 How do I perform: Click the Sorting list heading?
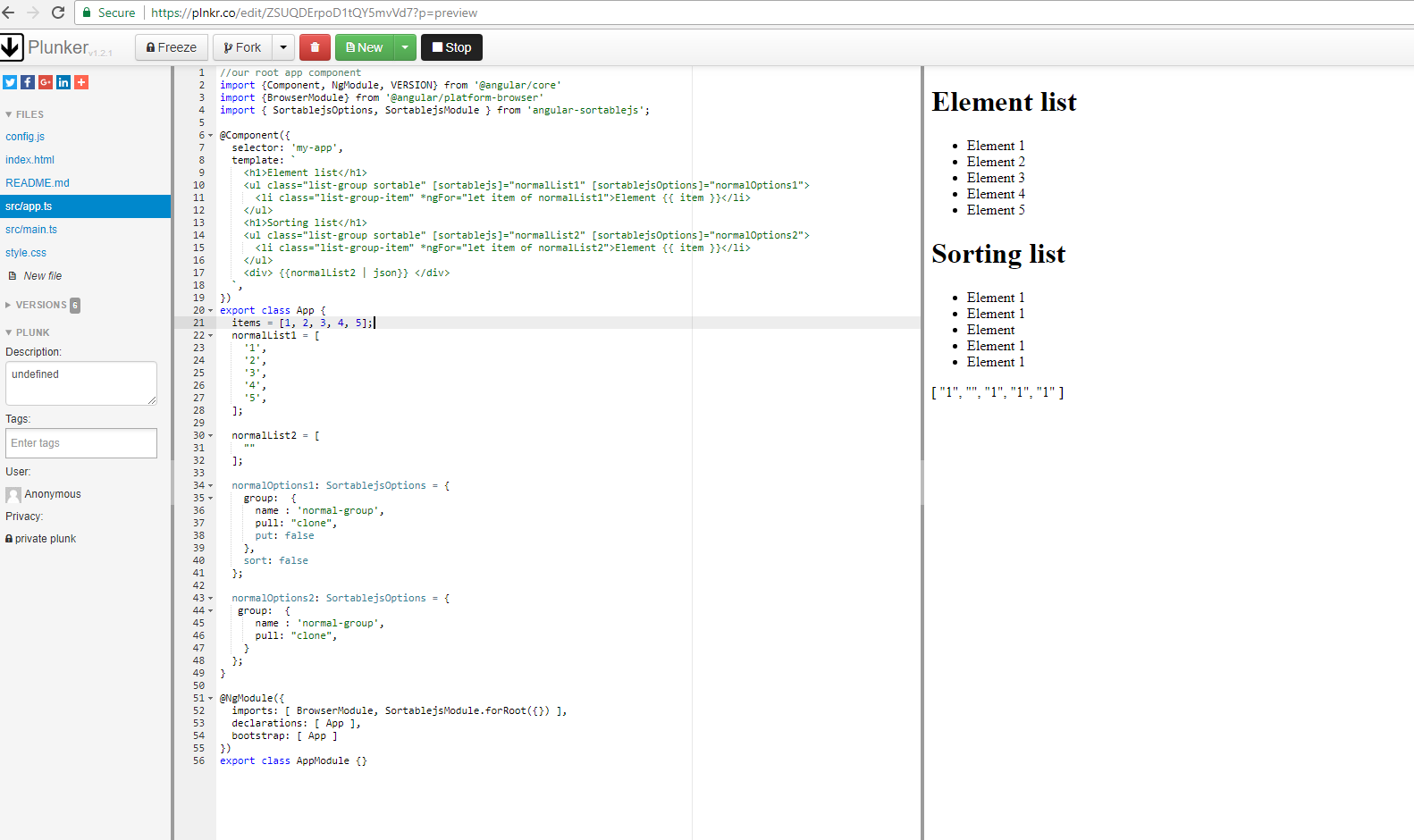(998, 255)
